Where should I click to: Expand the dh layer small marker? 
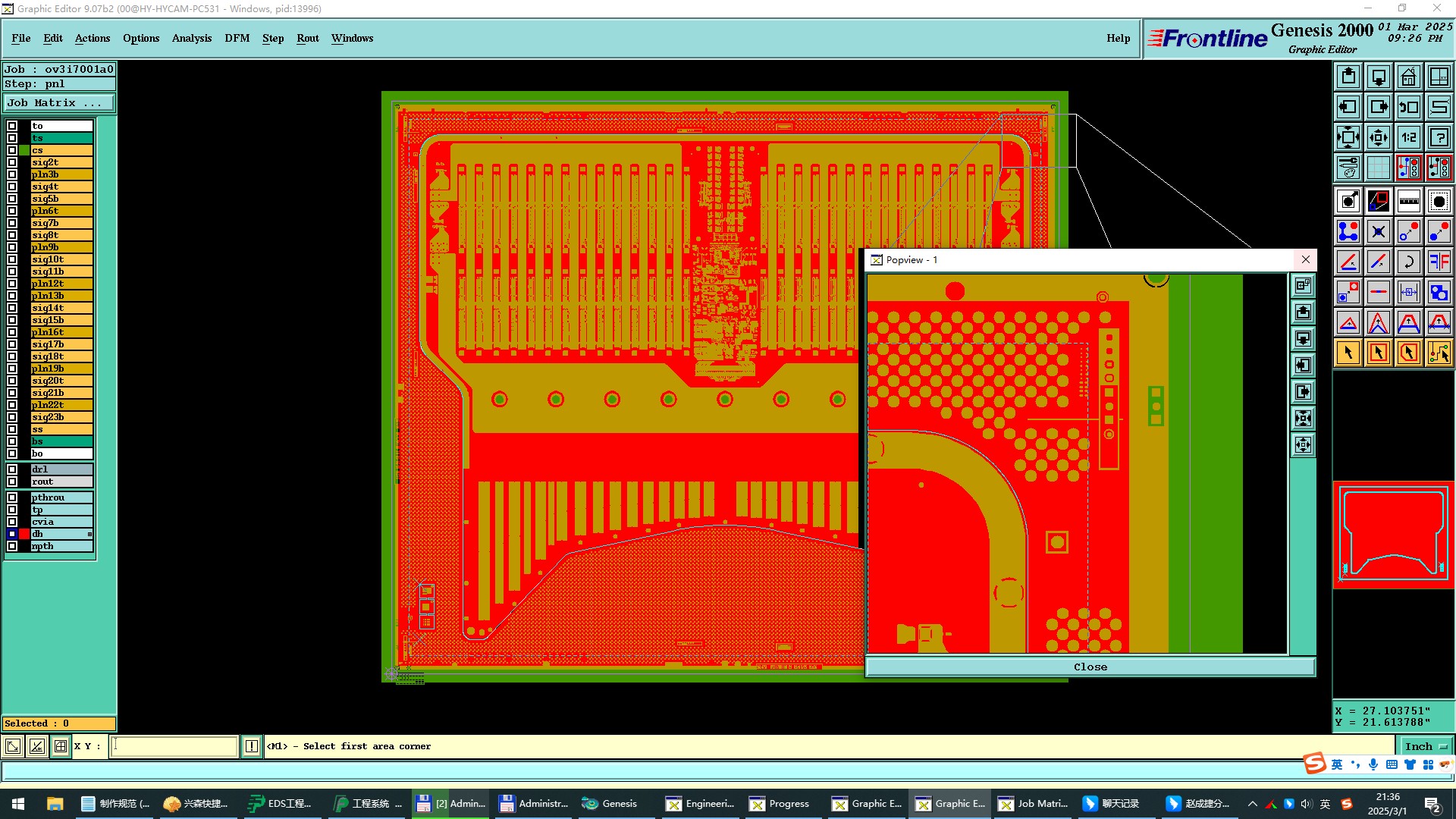click(89, 534)
